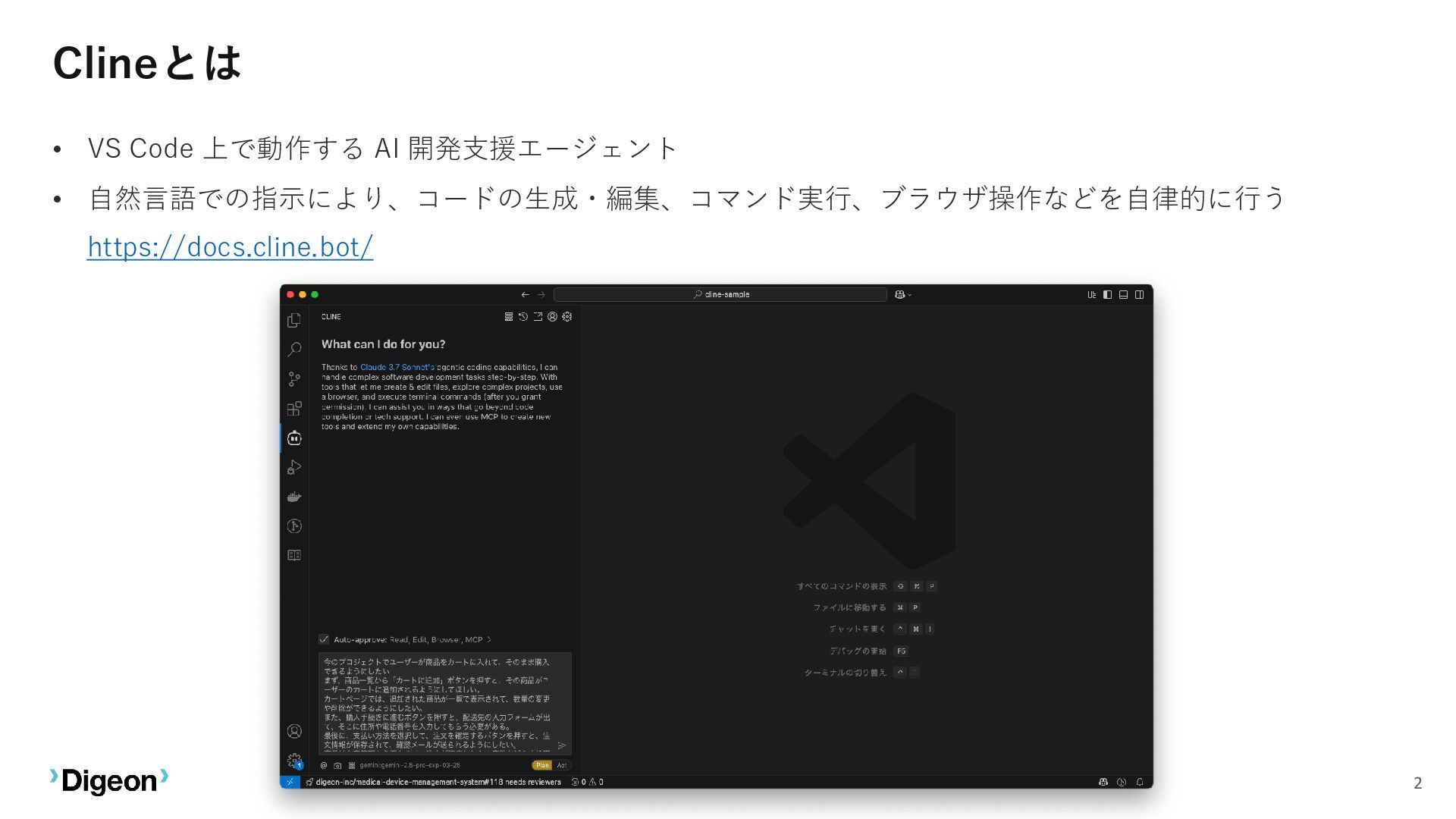This screenshot has width=1456, height=819.
Task: Click the CLINE panel title text
Action: coord(331,317)
